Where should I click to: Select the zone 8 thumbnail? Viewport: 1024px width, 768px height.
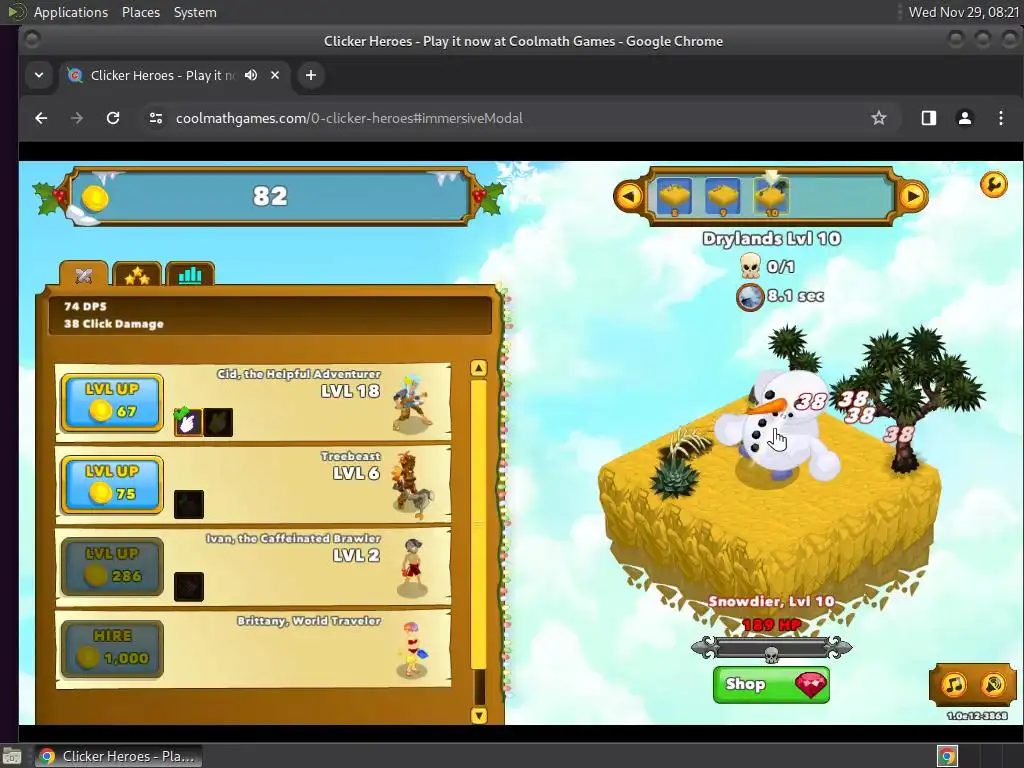pyautogui.click(x=674, y=196)
